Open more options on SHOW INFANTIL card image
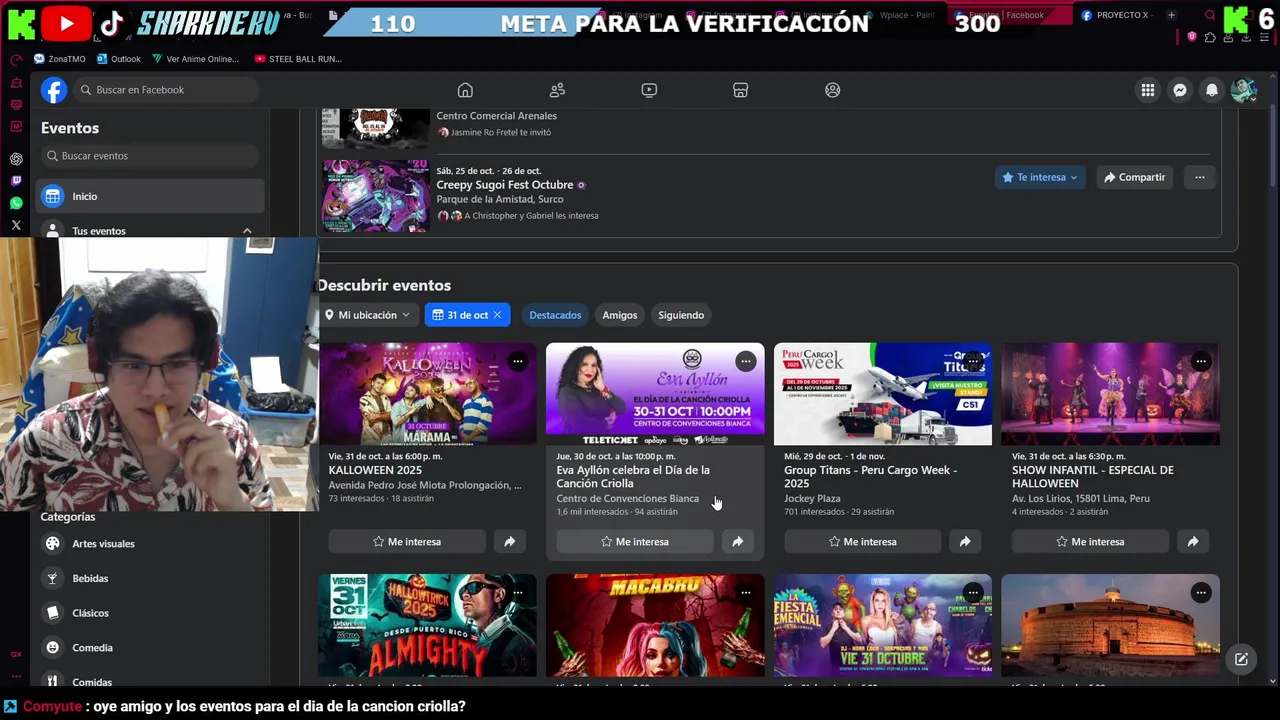Image resolution: width=1280 pixels, height=720 pixels. tap(1201, 361)
